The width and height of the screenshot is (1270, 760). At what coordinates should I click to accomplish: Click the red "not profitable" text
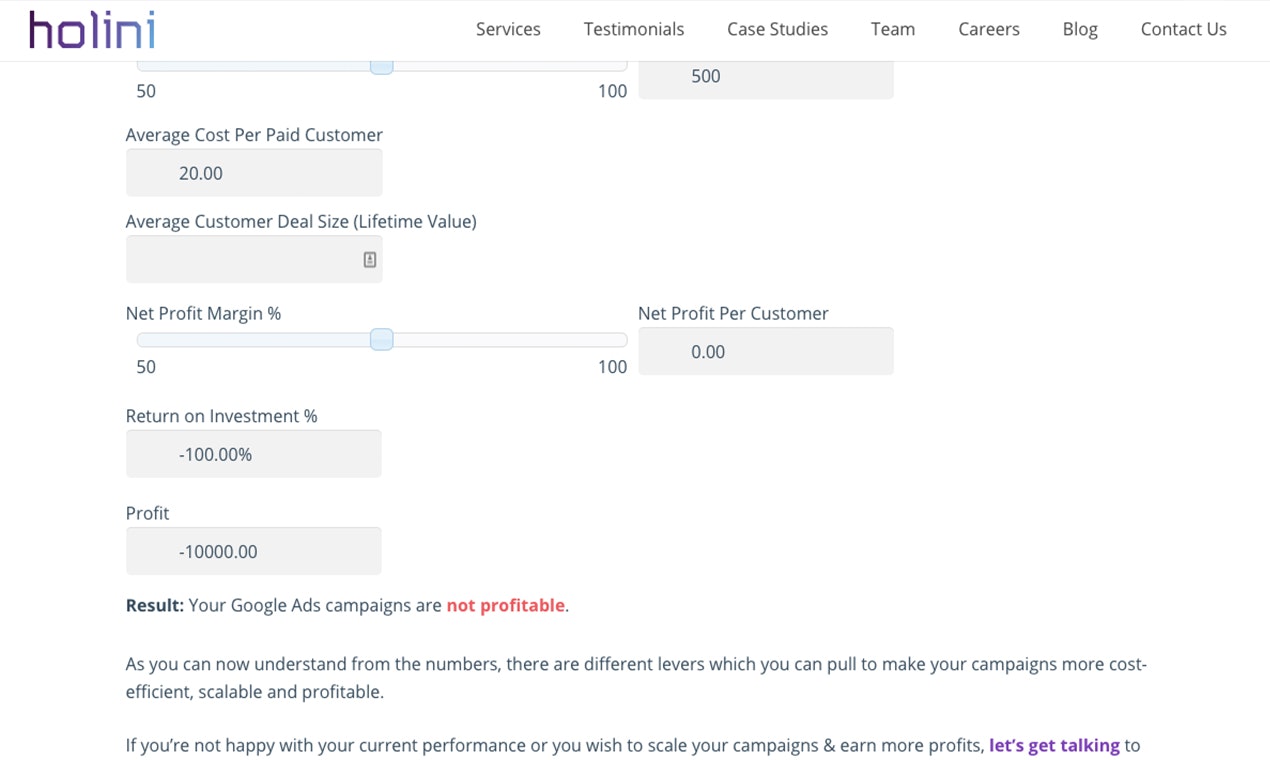505,605
